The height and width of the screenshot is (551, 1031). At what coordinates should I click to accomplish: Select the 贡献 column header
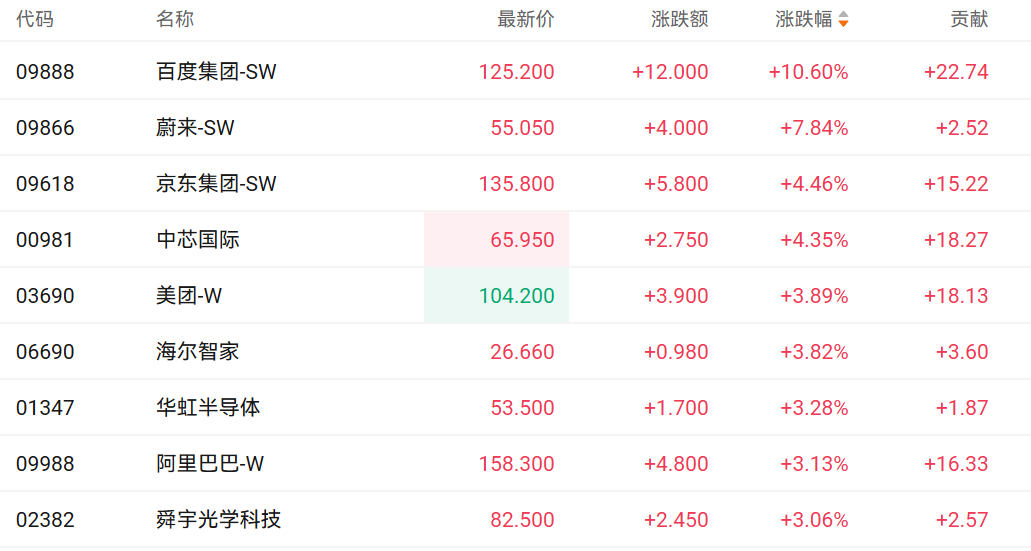coord(968,19)
